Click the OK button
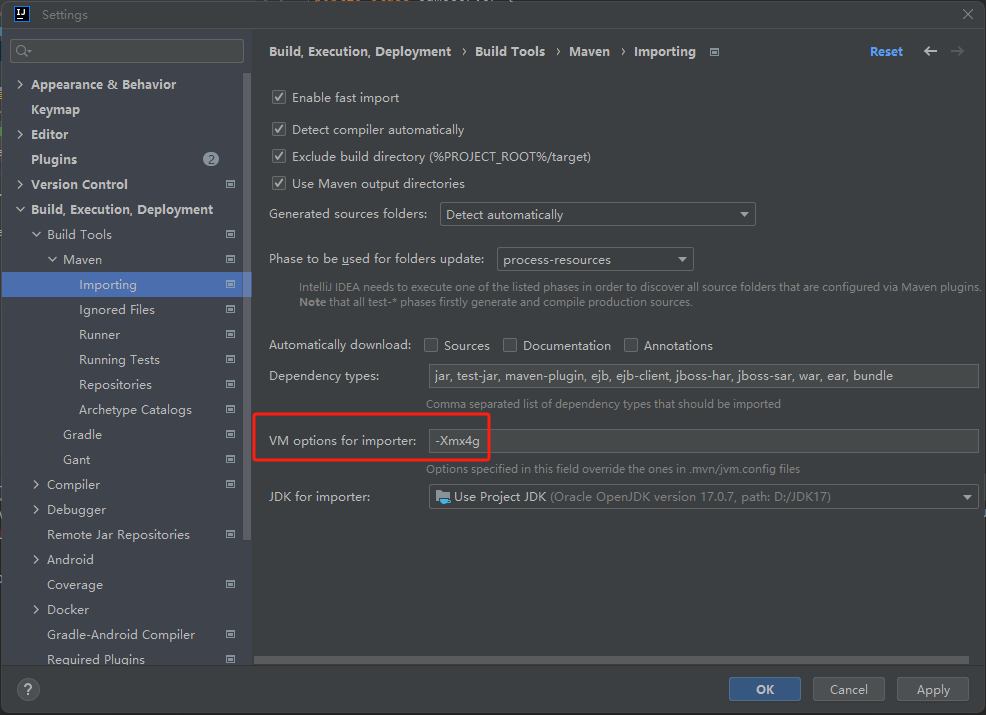986x715 pixels. 764,689
